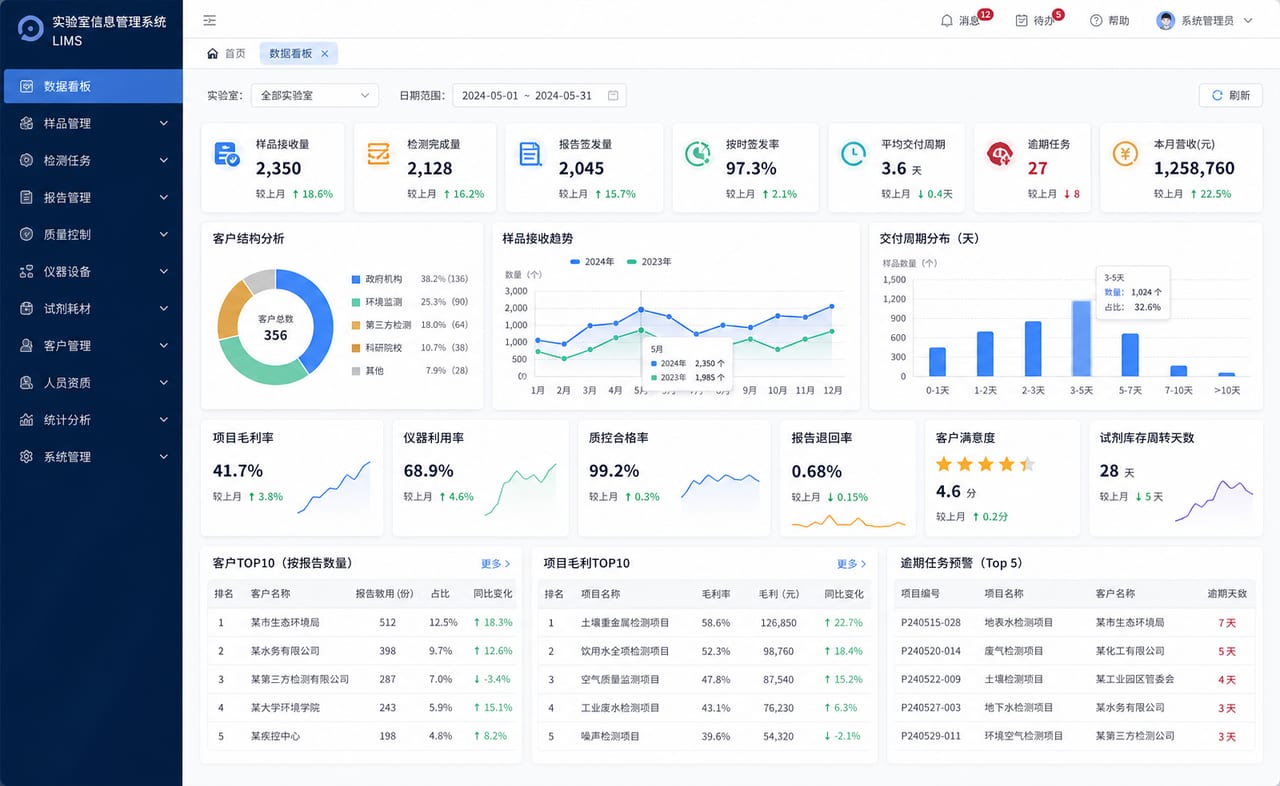Click the 报告管理 sidebar icon
The height and width of the screenshot is (786, 1280).
(26, 197)
